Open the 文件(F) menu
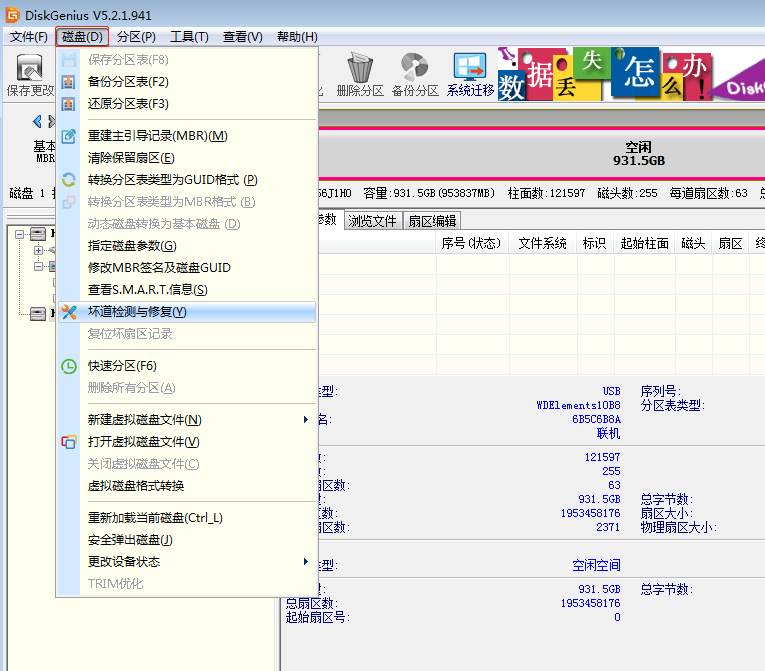765x671 pixels. pos(29,37)
